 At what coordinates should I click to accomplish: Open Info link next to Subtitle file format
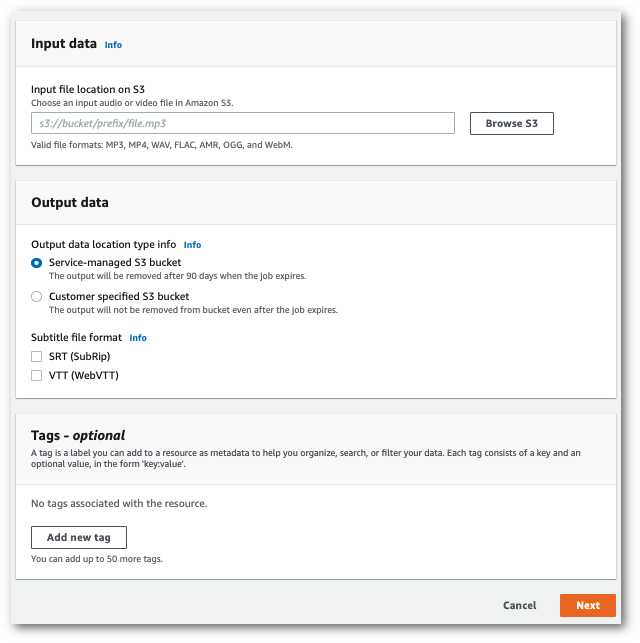pyautogui.click(x=138, y=338)
